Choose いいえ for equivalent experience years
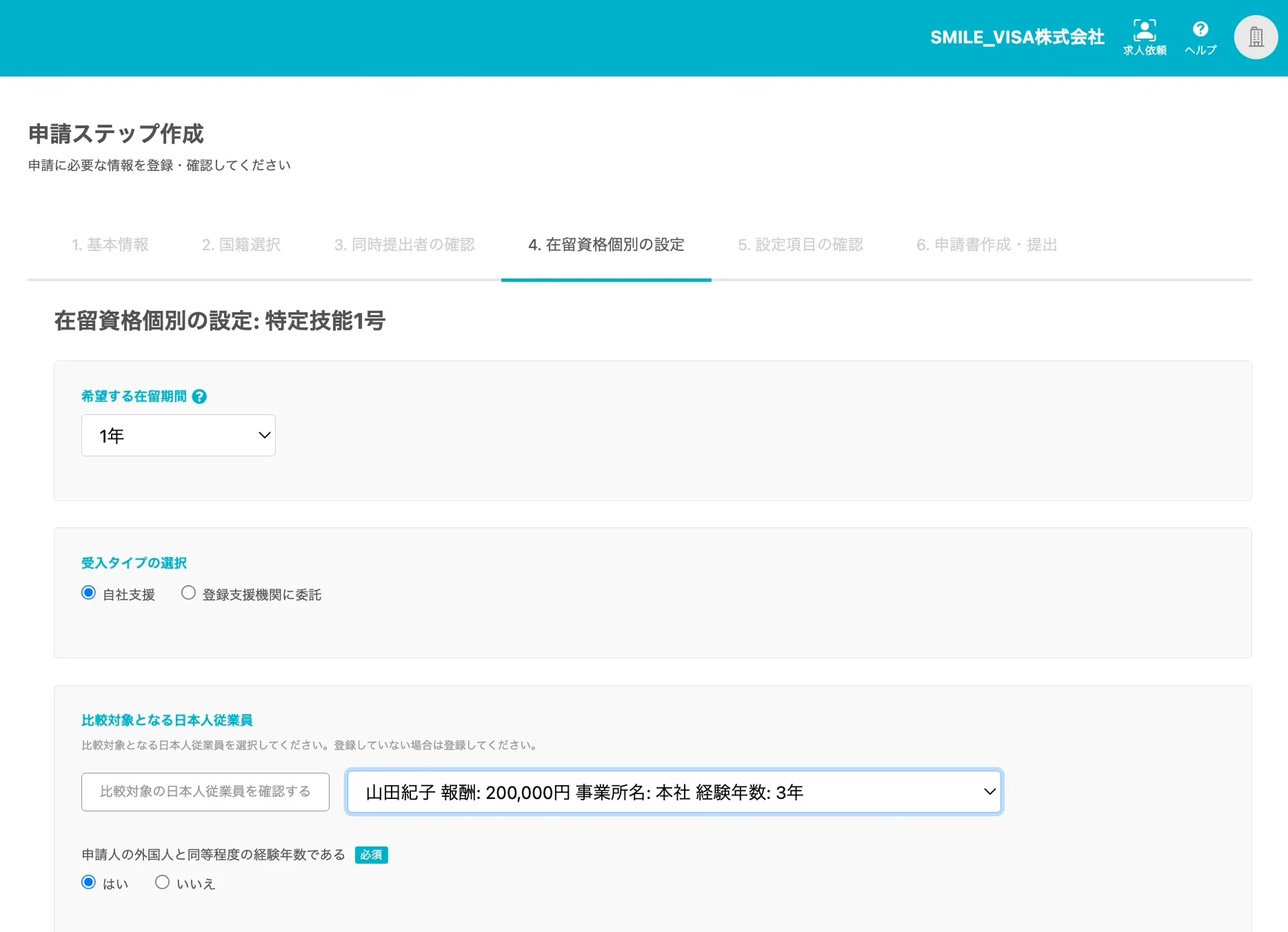1288x932 pixels. point(162,882)
